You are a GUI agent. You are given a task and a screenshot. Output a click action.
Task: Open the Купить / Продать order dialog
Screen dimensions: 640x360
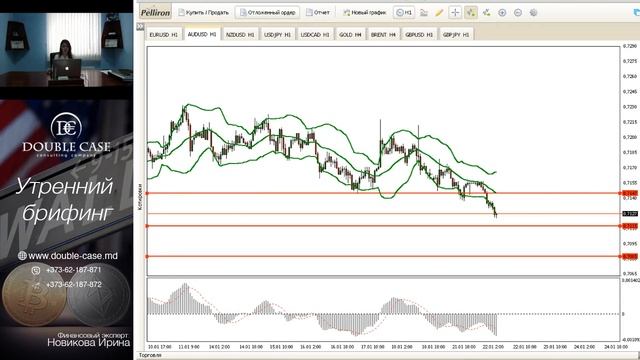point(203,13)
